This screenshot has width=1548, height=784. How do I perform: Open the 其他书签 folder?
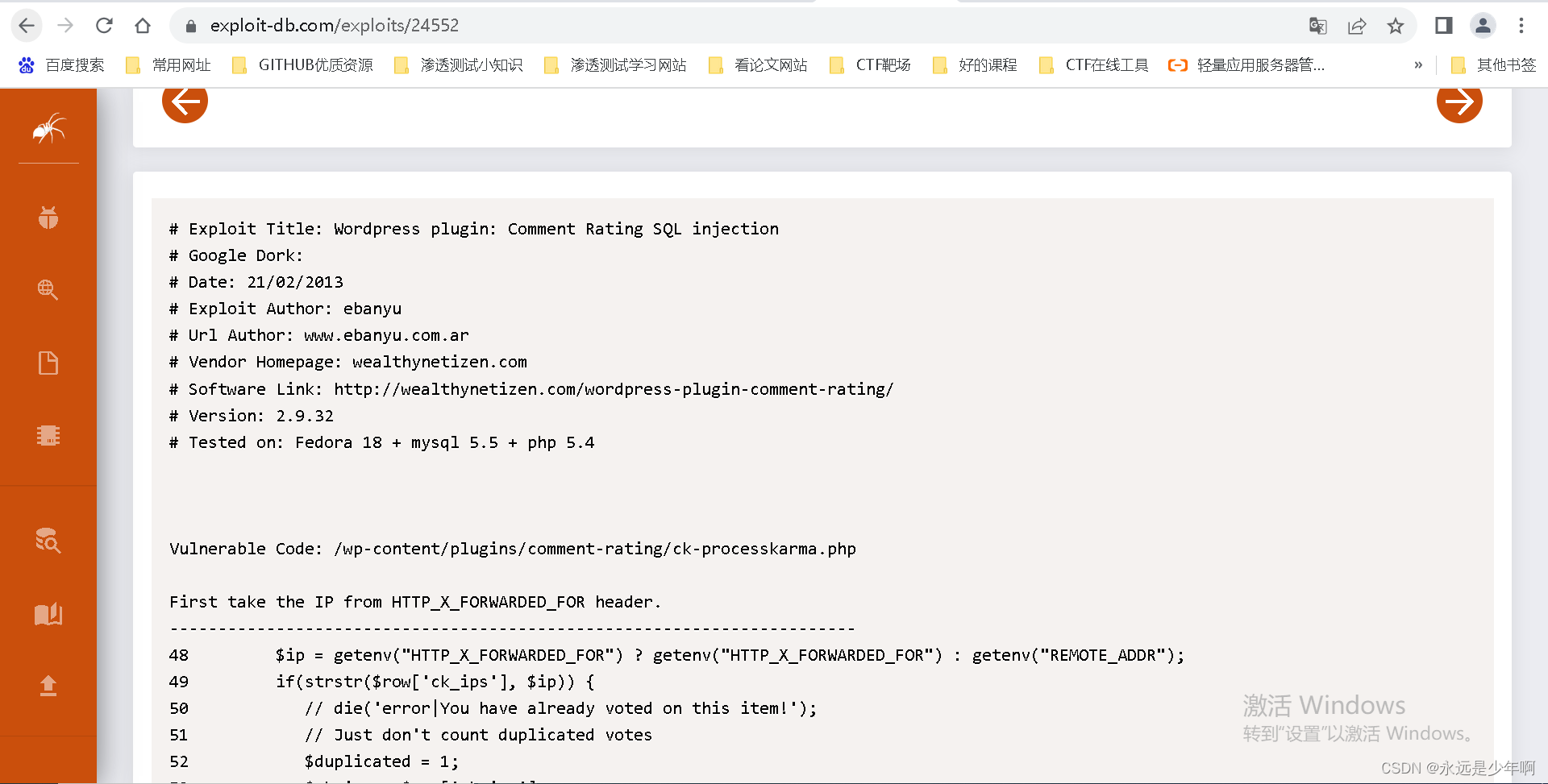[1493, 65]
